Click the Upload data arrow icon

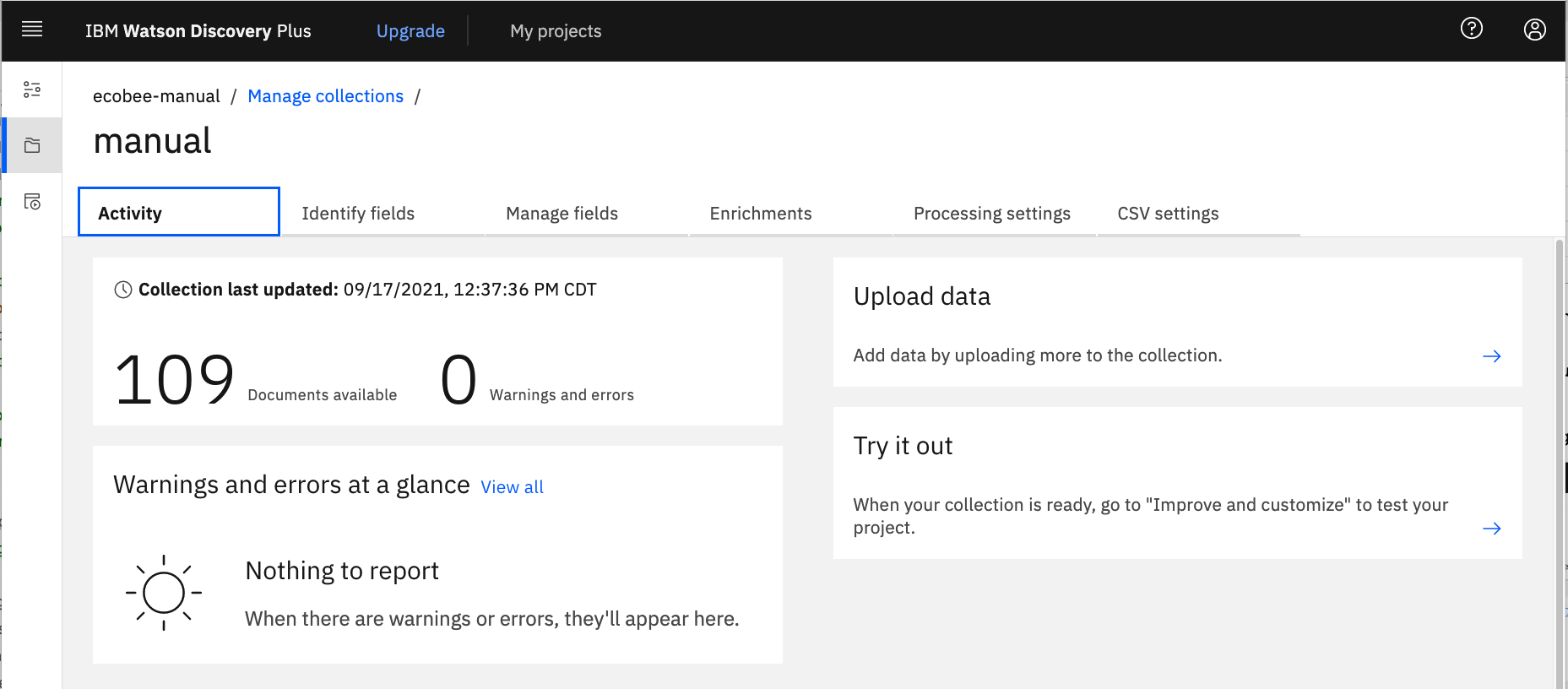[x=1492, y=356]
